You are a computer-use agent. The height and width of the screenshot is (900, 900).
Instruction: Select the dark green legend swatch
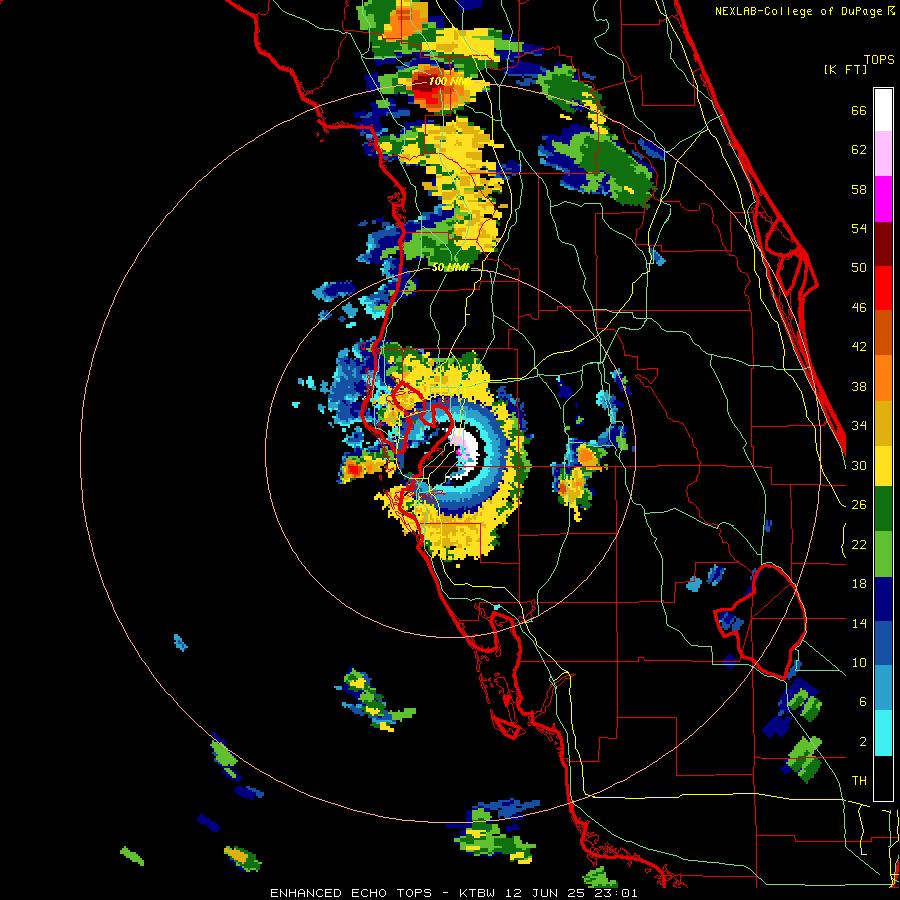(883, 509)
